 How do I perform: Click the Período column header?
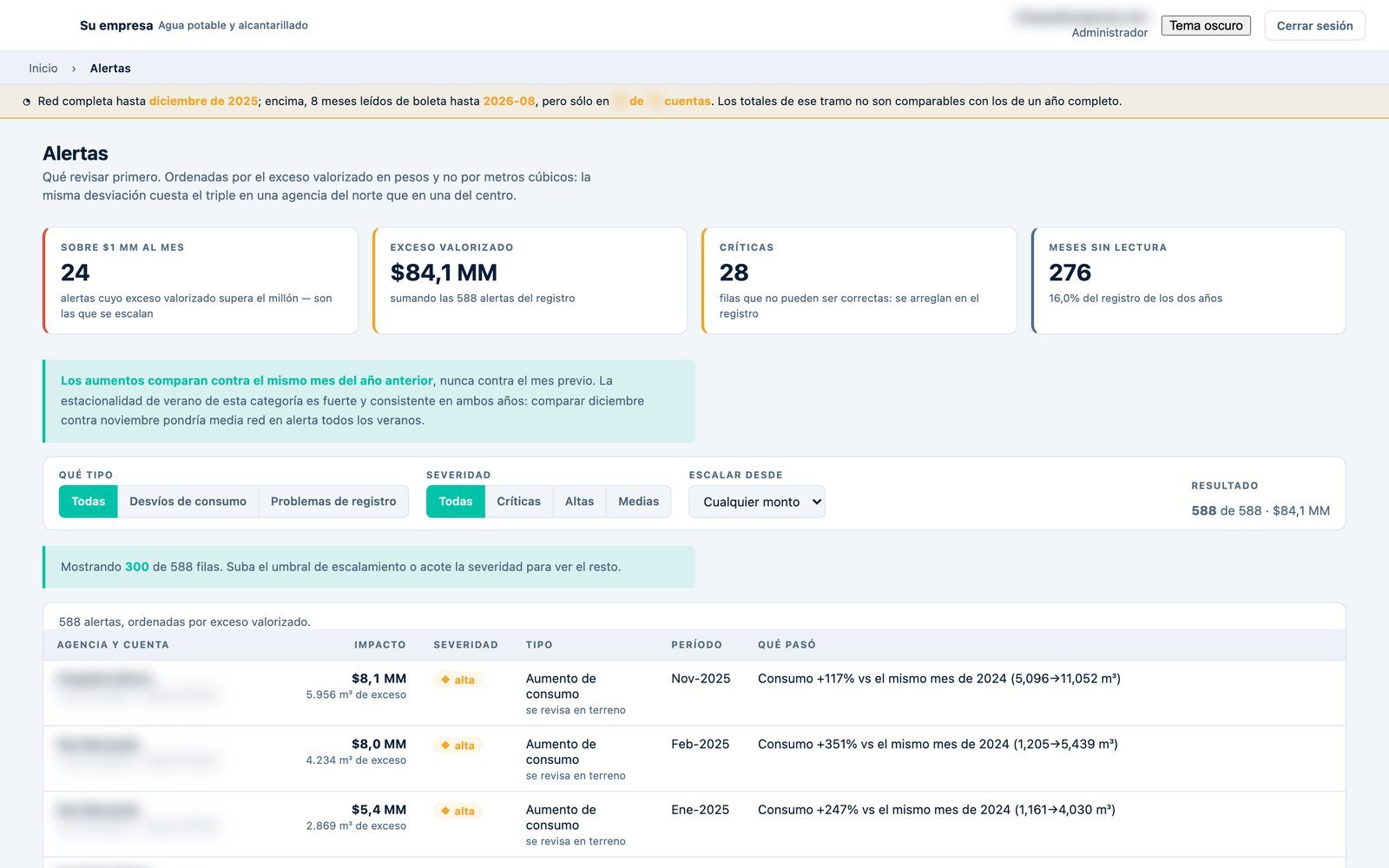[697, 645]
